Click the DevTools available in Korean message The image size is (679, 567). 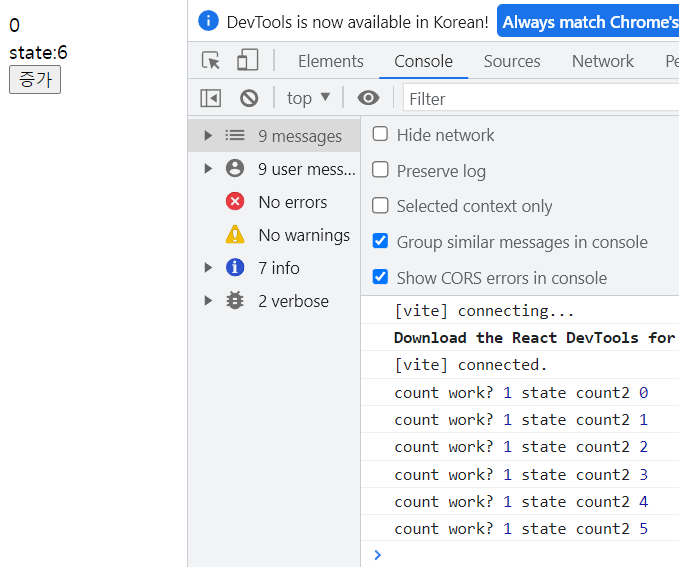pos(357,22)
